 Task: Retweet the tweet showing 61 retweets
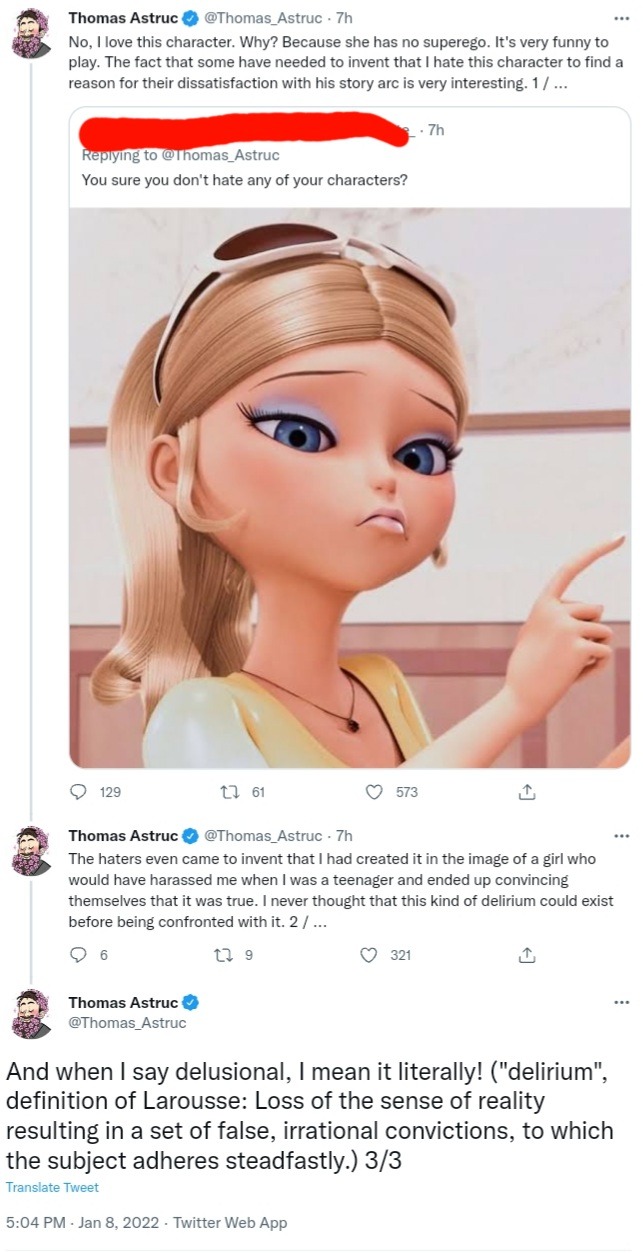(x=227, y=792)
